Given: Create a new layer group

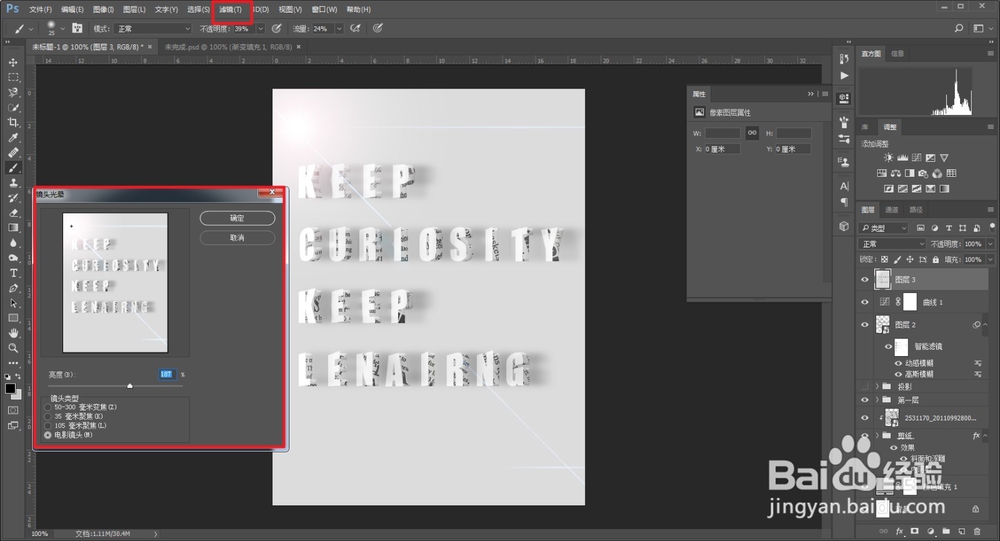Looking at the screenshot, I should [x=946, y=531].
